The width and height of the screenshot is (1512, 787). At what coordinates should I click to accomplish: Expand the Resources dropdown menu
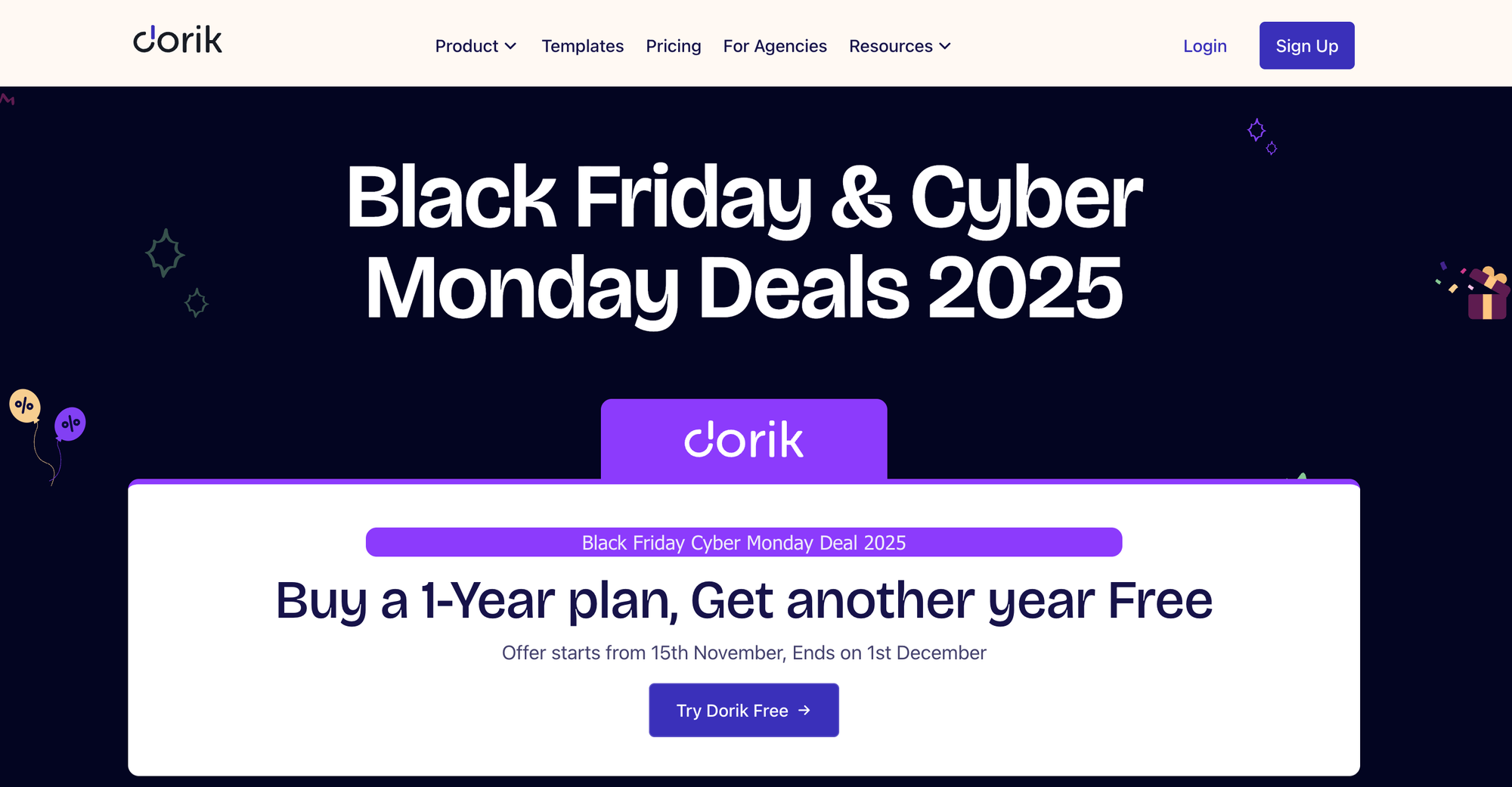click(x=899, y=46)
